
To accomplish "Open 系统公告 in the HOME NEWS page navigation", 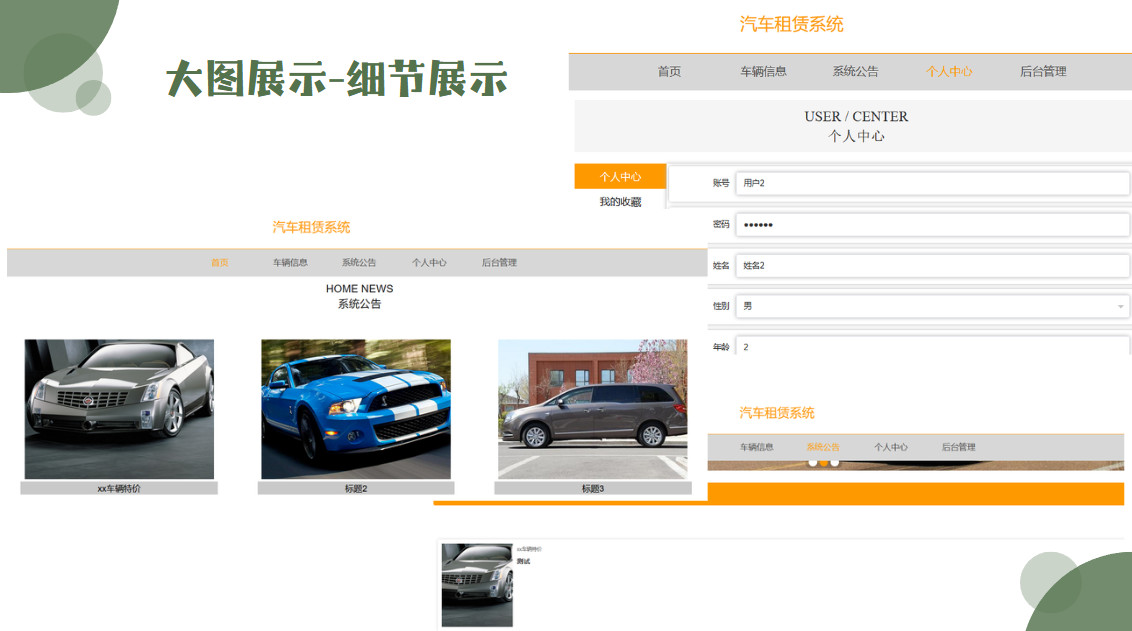I will pyautogui.click(x=359, y=263).
